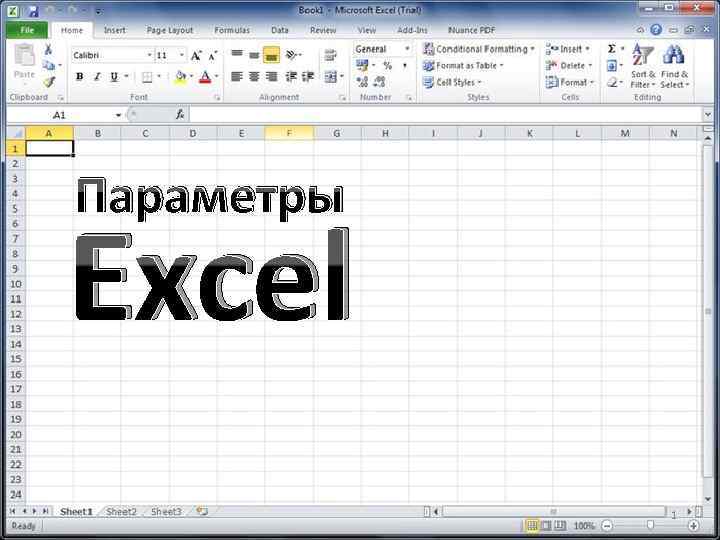Zoom in with the plus button

[693, 526]
